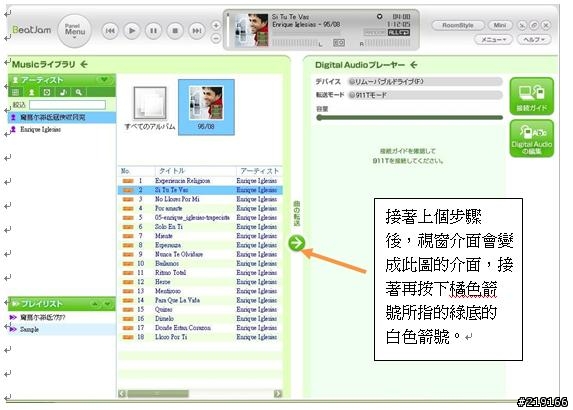
Task: Select track 11 Ritmo Total
Action: coord(200,273)
